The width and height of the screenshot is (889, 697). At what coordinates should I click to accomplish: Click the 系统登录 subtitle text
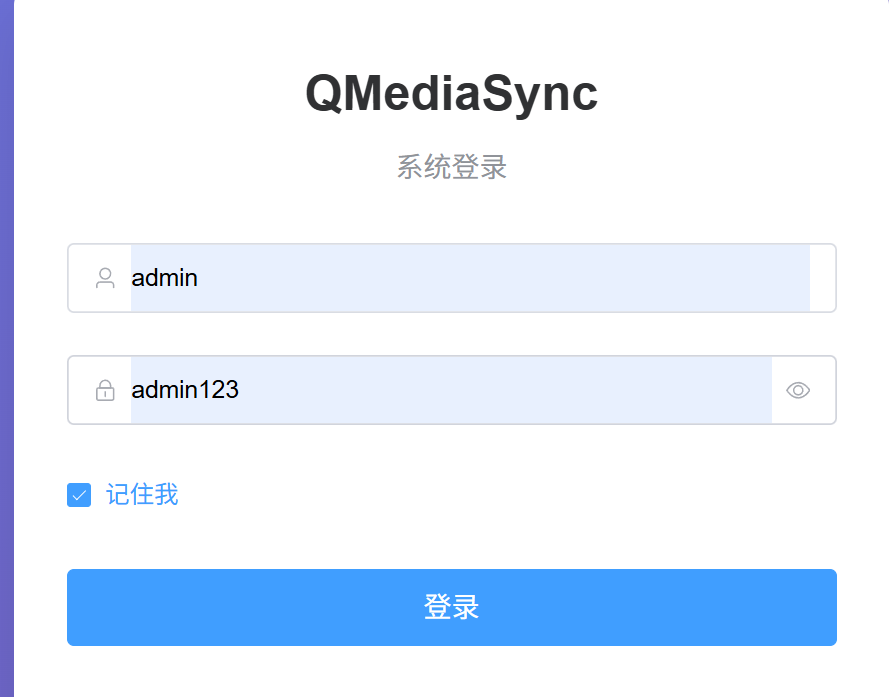[451, 167]
